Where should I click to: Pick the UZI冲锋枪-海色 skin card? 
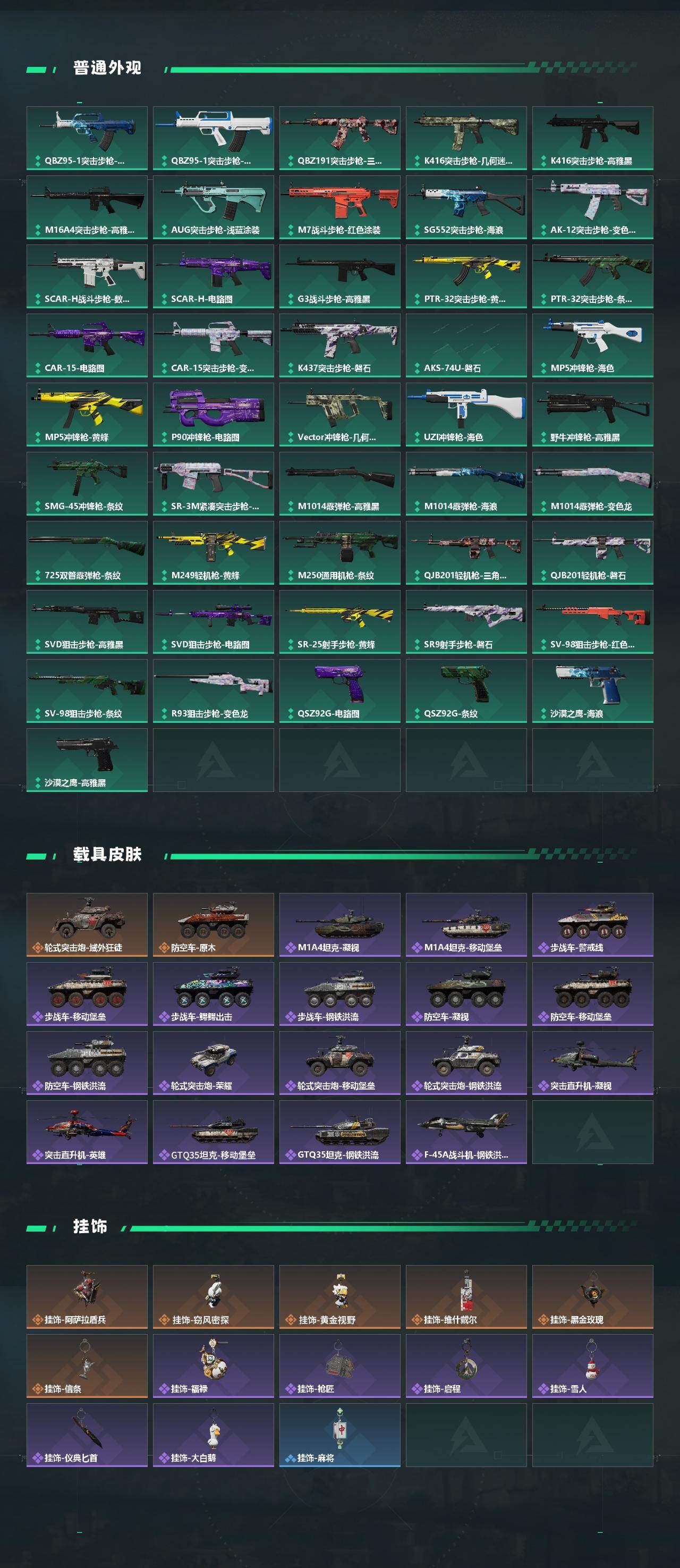pyautogui.click(x=466, y=414)
